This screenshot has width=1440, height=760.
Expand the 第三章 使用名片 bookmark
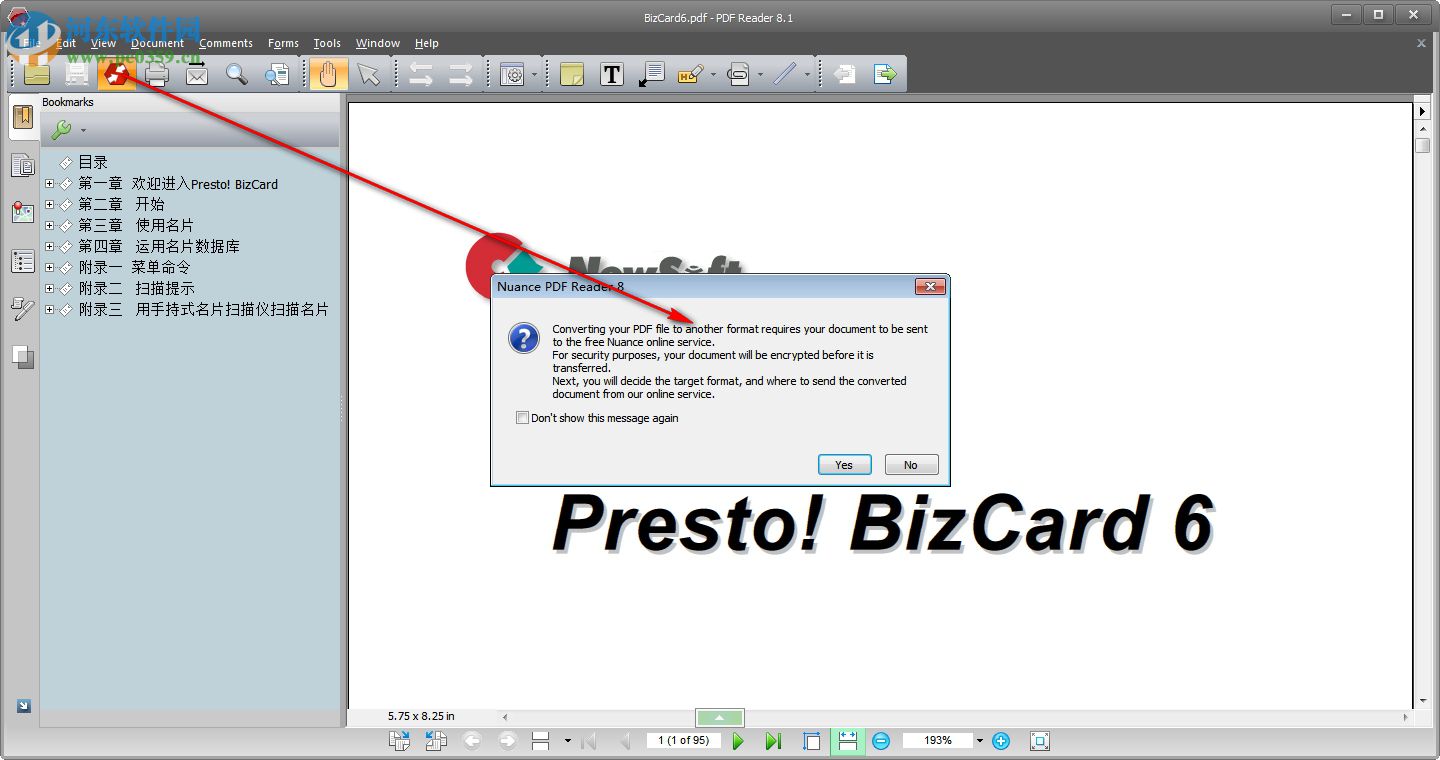coord(50,225)
